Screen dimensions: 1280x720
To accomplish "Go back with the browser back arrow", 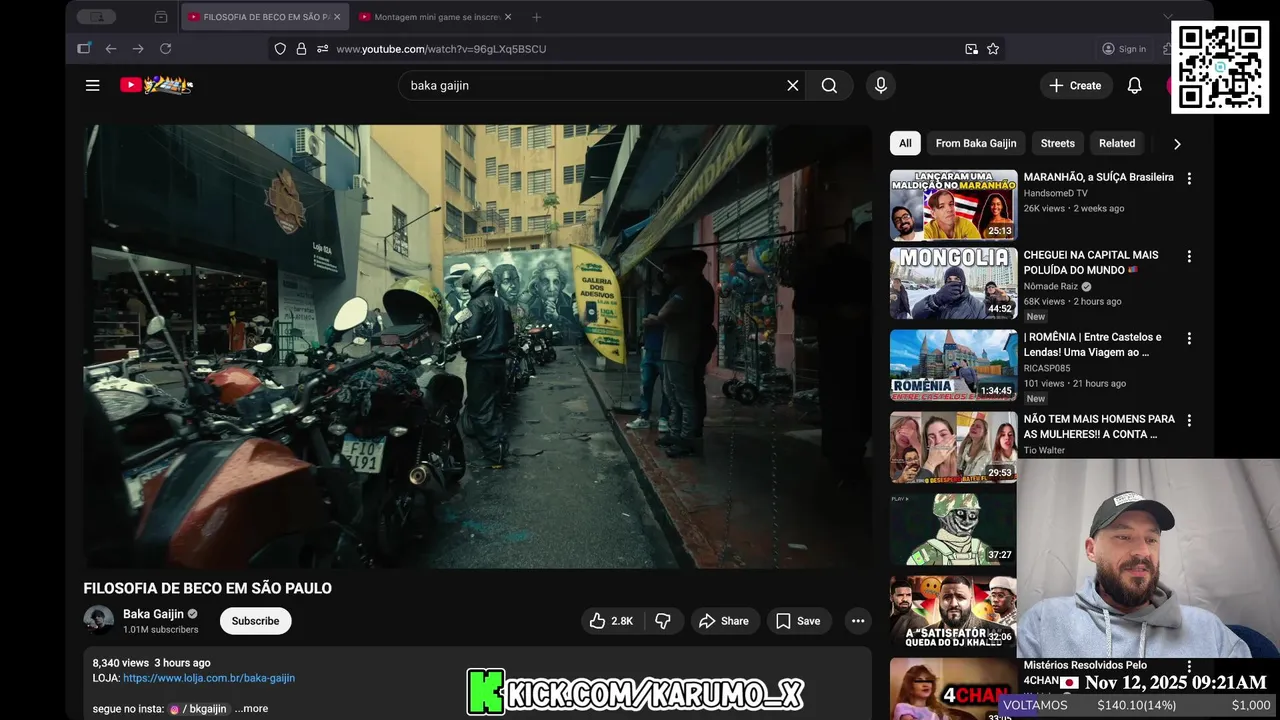I will click(x=111, y=48).
